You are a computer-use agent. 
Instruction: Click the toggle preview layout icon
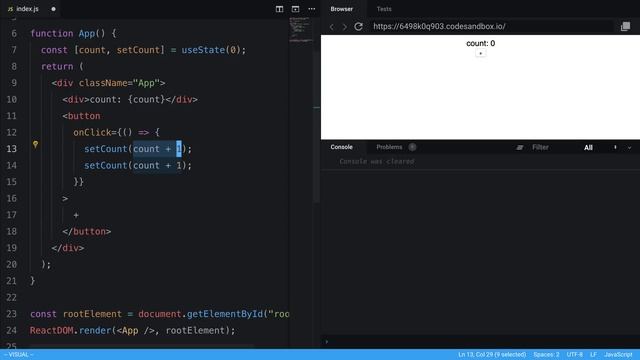coord(296,9)
